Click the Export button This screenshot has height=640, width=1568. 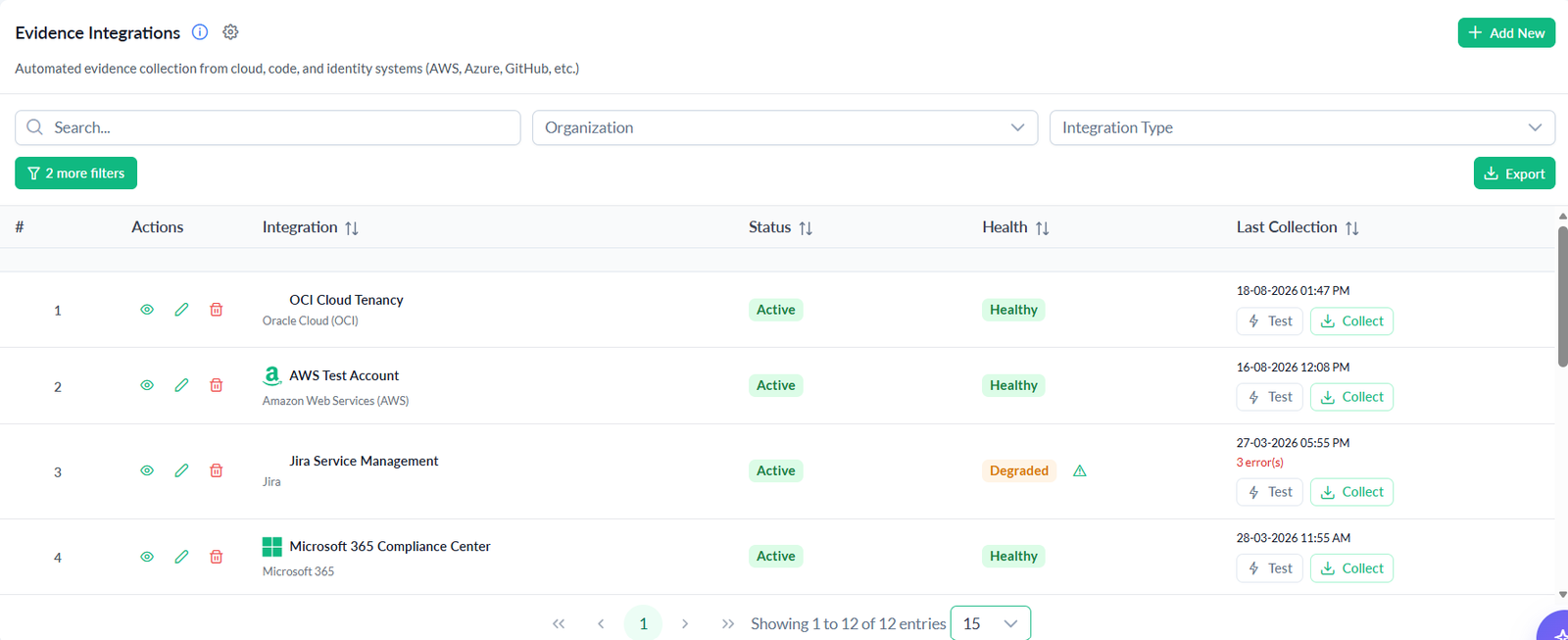1514,173
